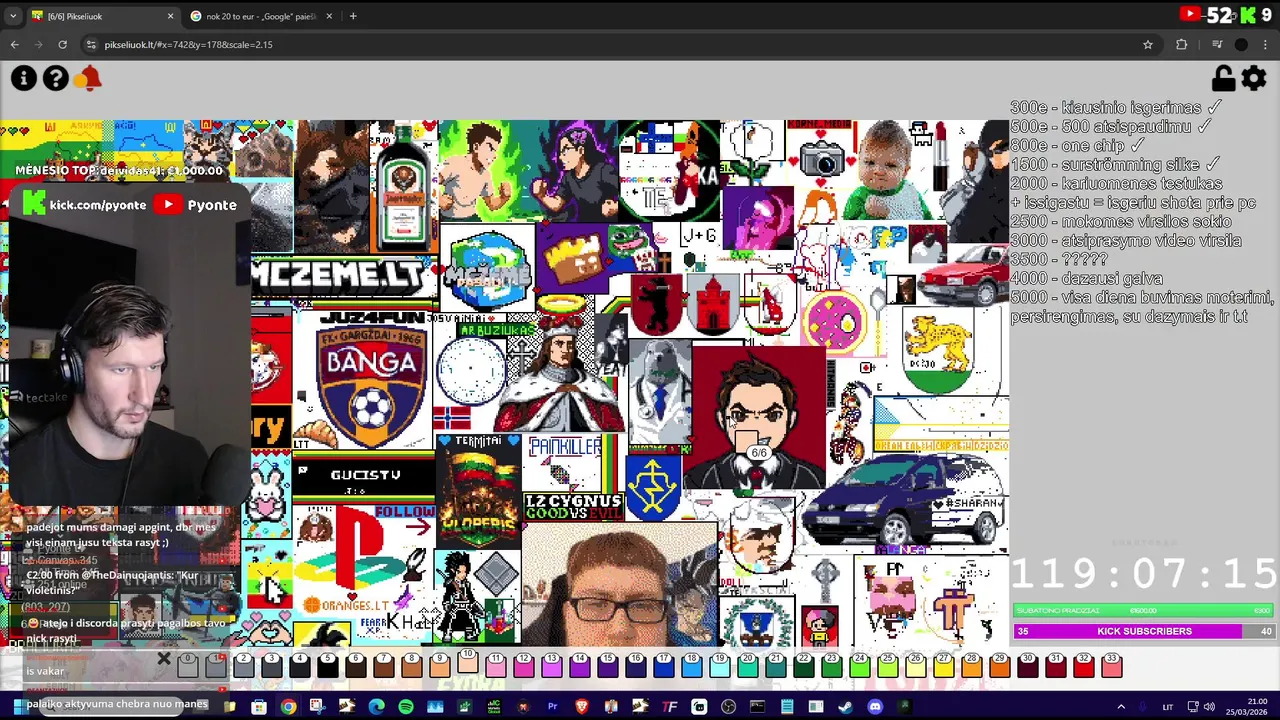Open the browser profile avatar
Image resolution: width=1280 pixels, height=720 pixels.
coord(1241,44)
